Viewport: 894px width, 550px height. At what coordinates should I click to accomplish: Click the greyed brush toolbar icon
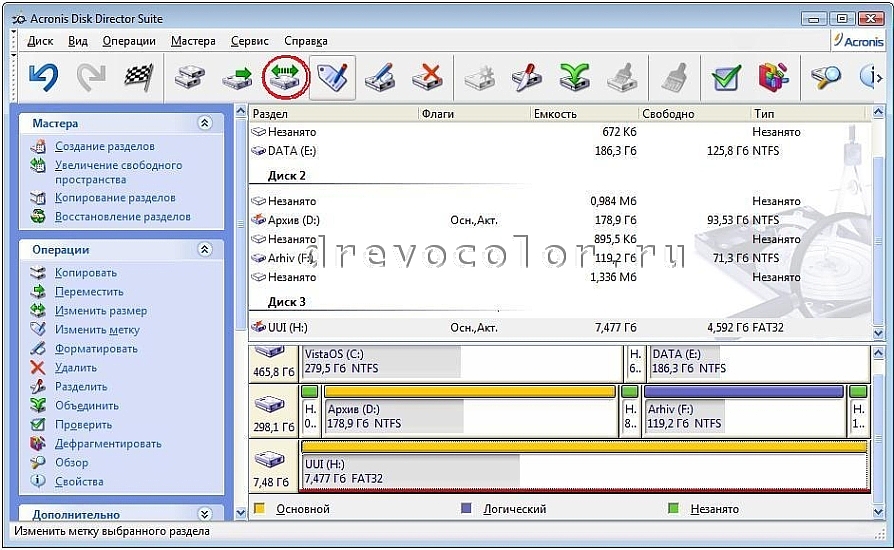pyautogui.click(x=675, y=77)
